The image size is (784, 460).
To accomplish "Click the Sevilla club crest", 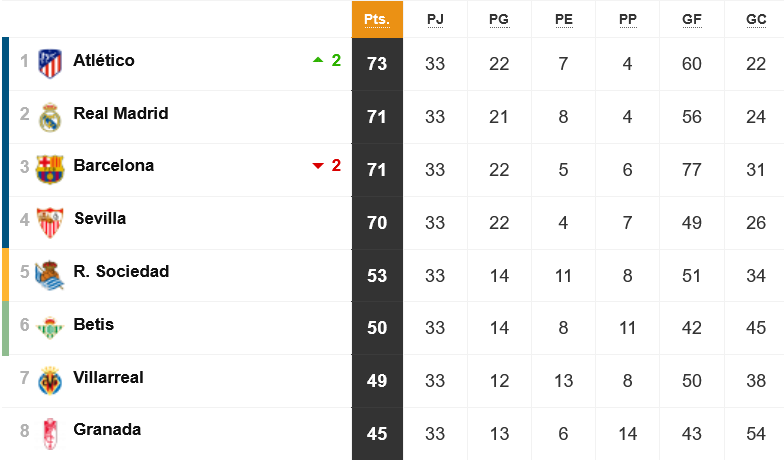I will (x=50, y=222).
